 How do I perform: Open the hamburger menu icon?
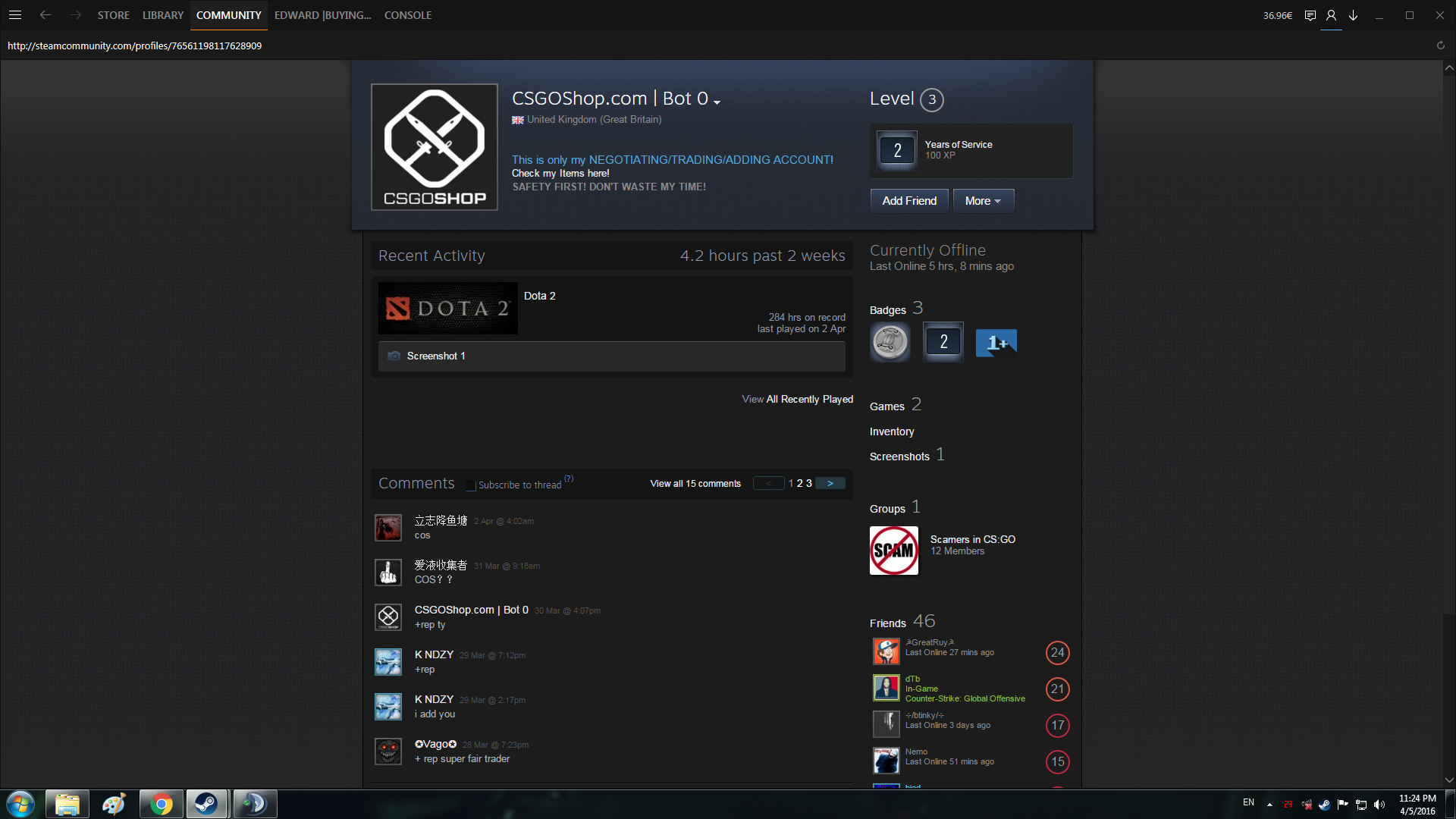(15, 15)
